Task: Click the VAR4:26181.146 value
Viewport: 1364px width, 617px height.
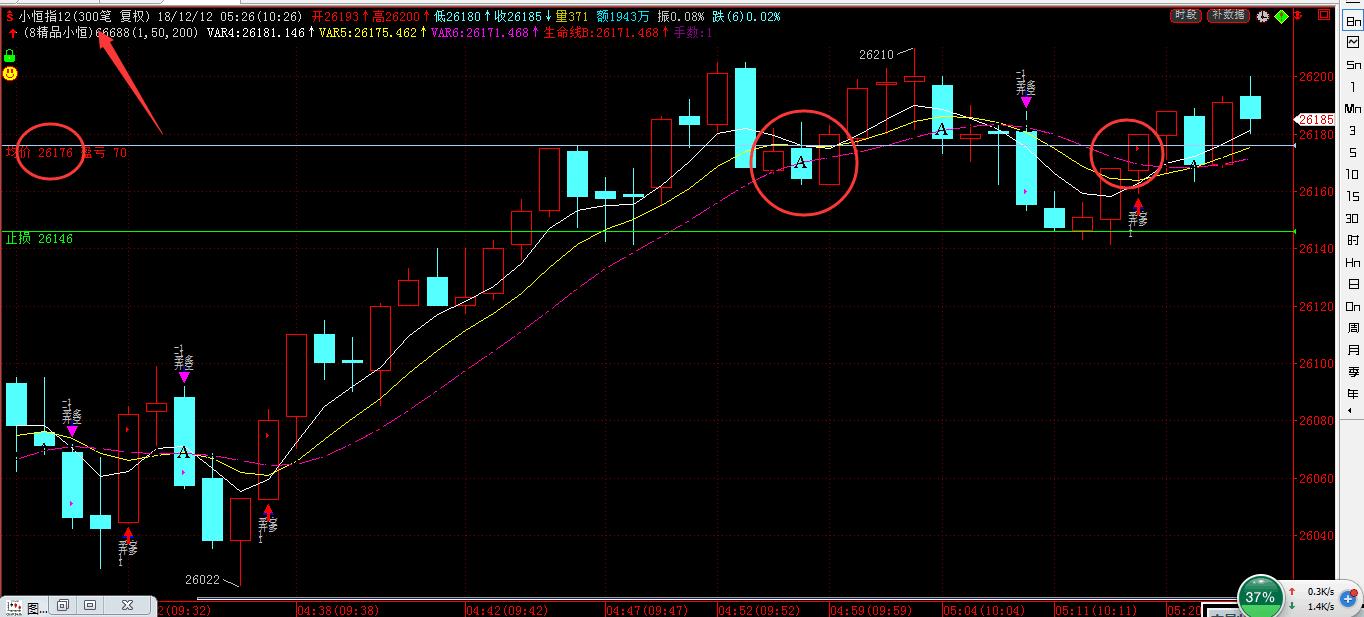Action: coord(258,33)
